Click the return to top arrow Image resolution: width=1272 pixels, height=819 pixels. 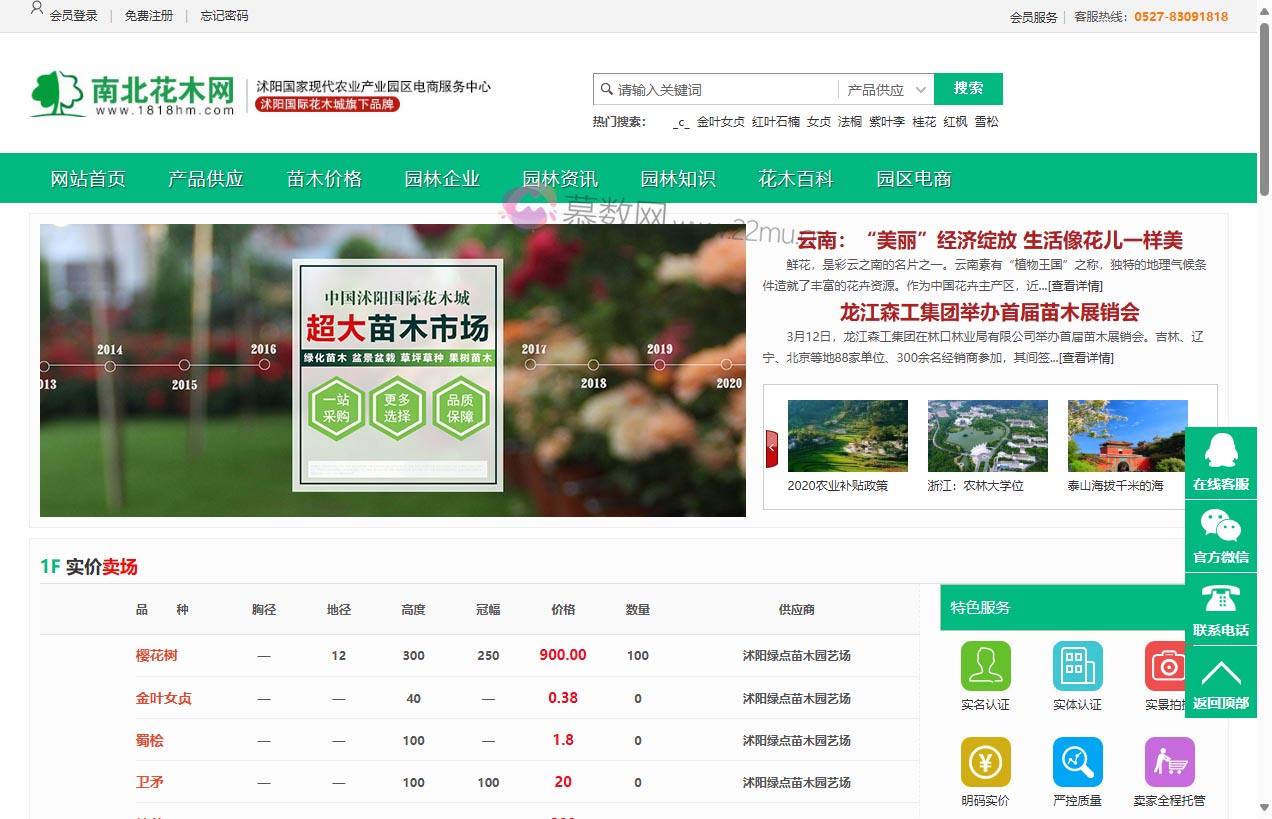1220,672
